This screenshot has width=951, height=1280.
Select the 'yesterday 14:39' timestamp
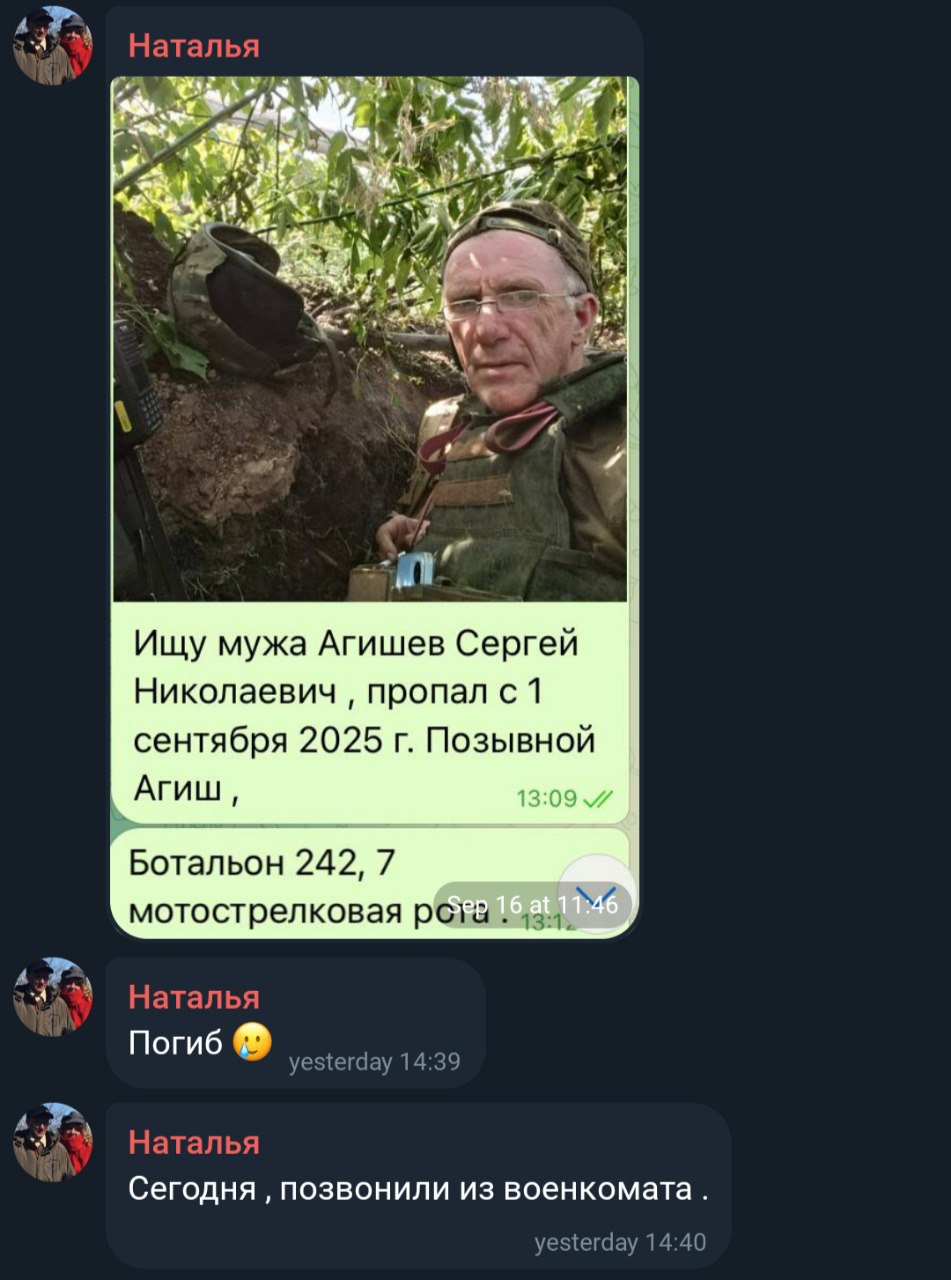tap(374, 1062)
